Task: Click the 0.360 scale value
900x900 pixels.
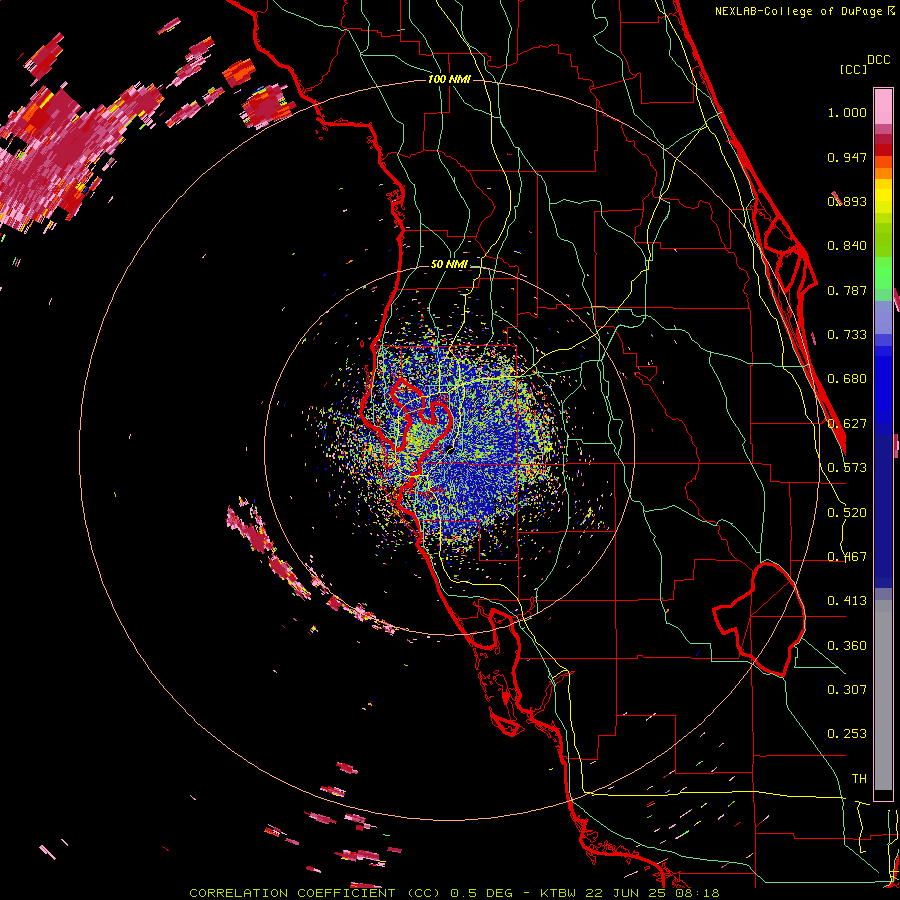Action: pos(847,646)
